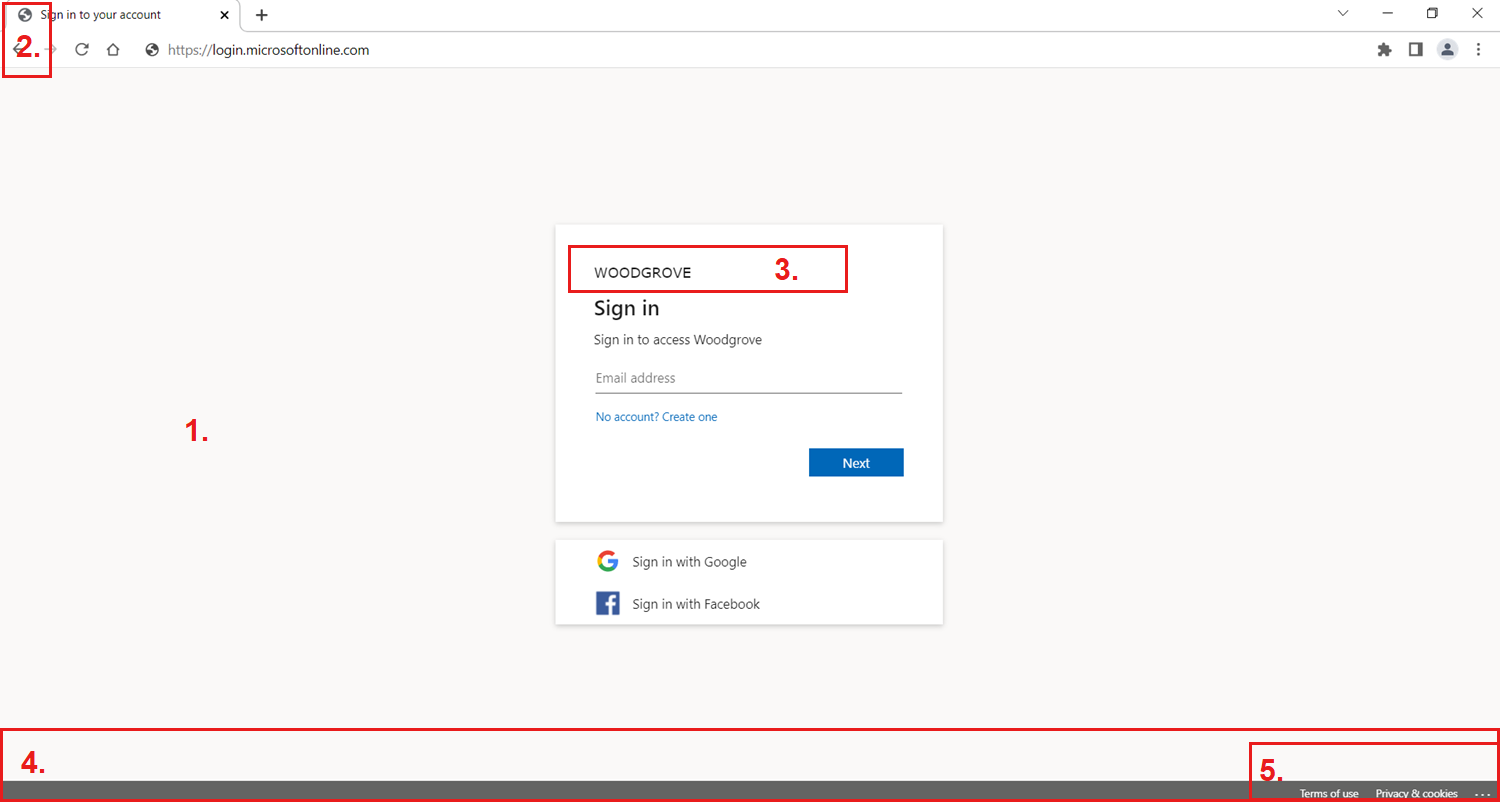The width and height of the screenshot is (1500, 802).
Task: Toggle the browser side panel icon
Action: click(x=1415, y=50)
